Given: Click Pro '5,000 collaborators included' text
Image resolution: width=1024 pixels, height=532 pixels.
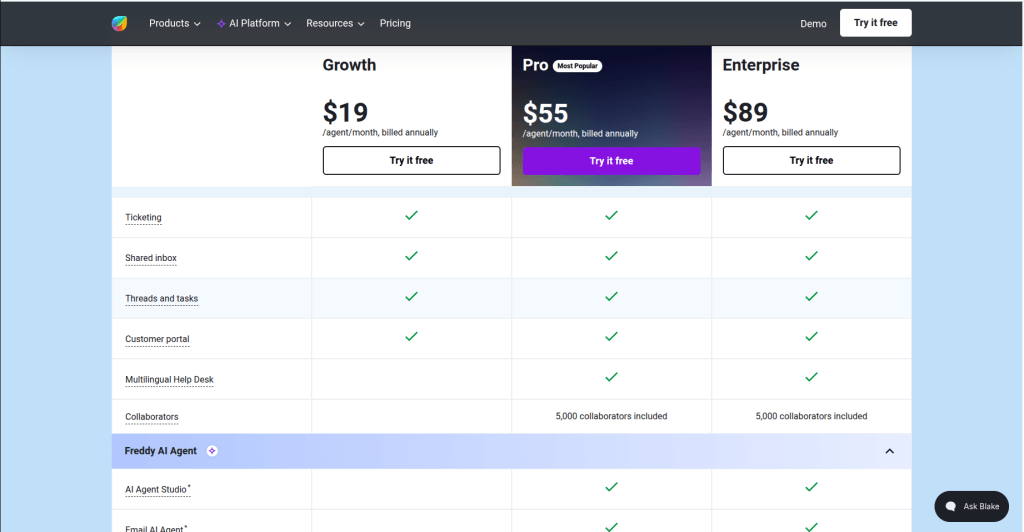Looking at the screenshot, I should coord(611,416).
